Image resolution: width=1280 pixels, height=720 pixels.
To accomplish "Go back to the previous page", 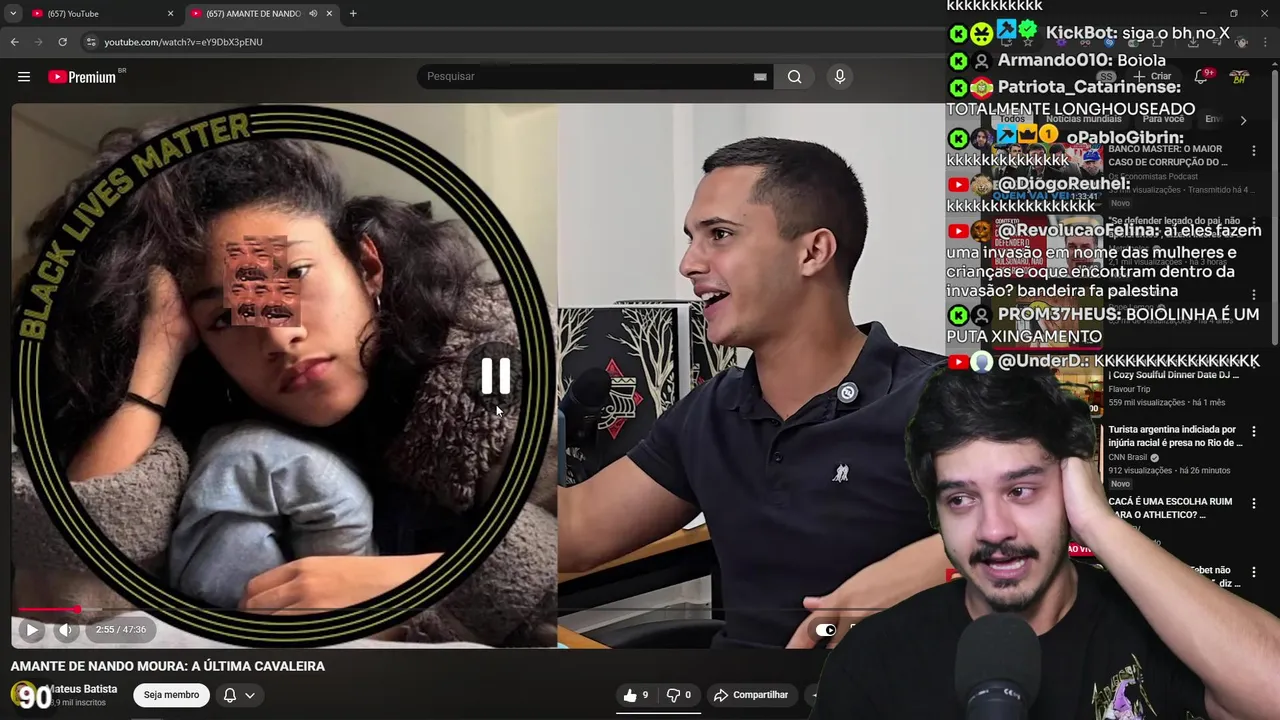I will [14, 42].
